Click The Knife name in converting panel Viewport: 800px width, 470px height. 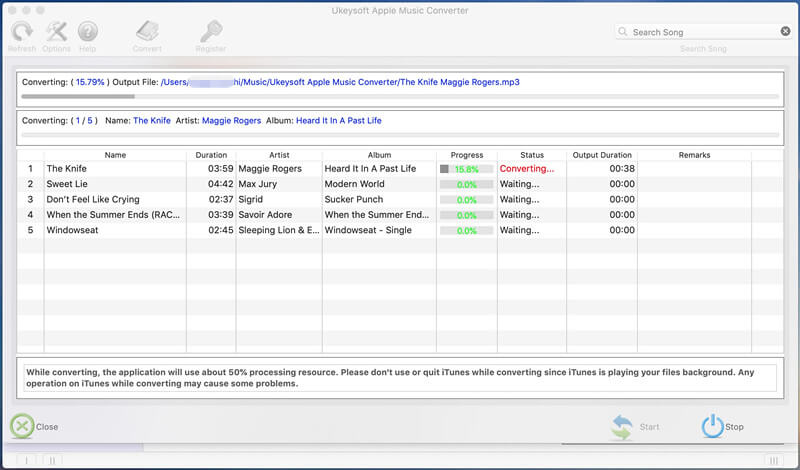pyautogui.click(x=152, y=121)
